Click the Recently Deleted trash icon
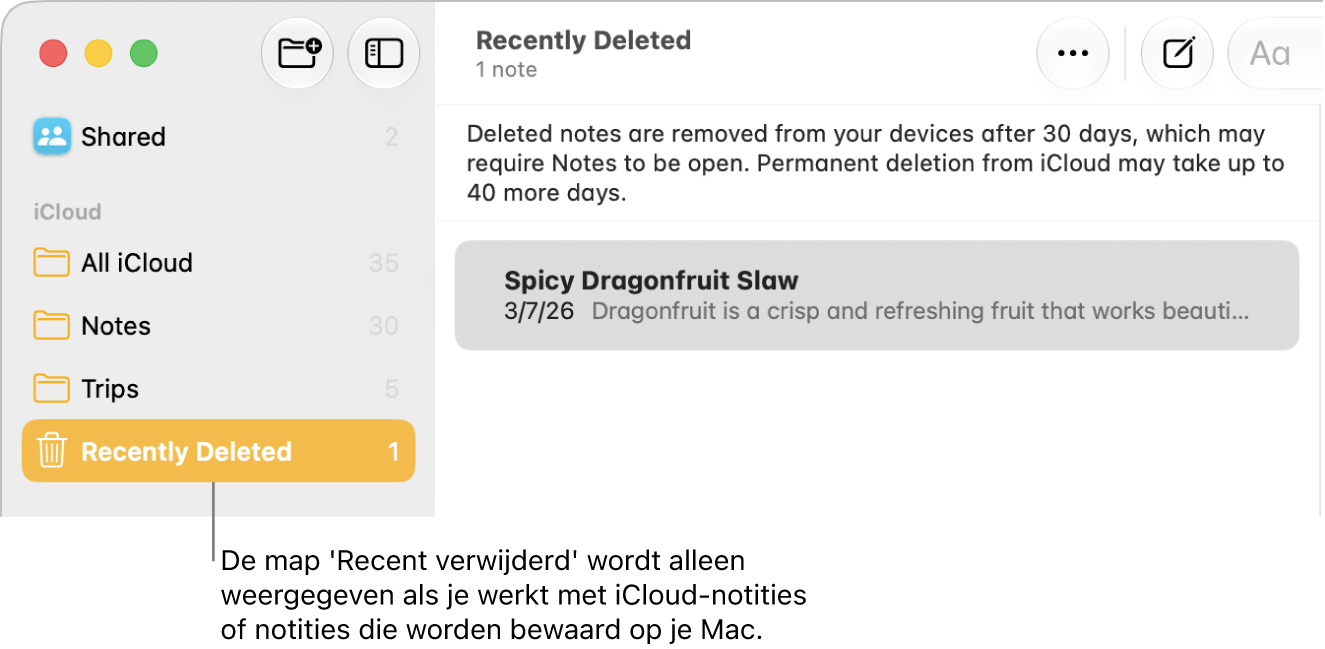 [51, 452]
